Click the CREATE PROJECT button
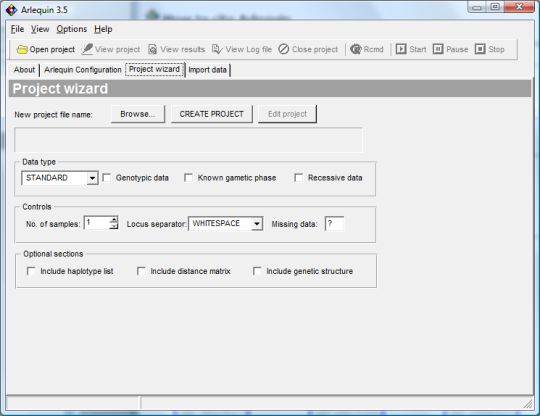The height and width of the screenshot is (416, 540). [x=211, y=114]
